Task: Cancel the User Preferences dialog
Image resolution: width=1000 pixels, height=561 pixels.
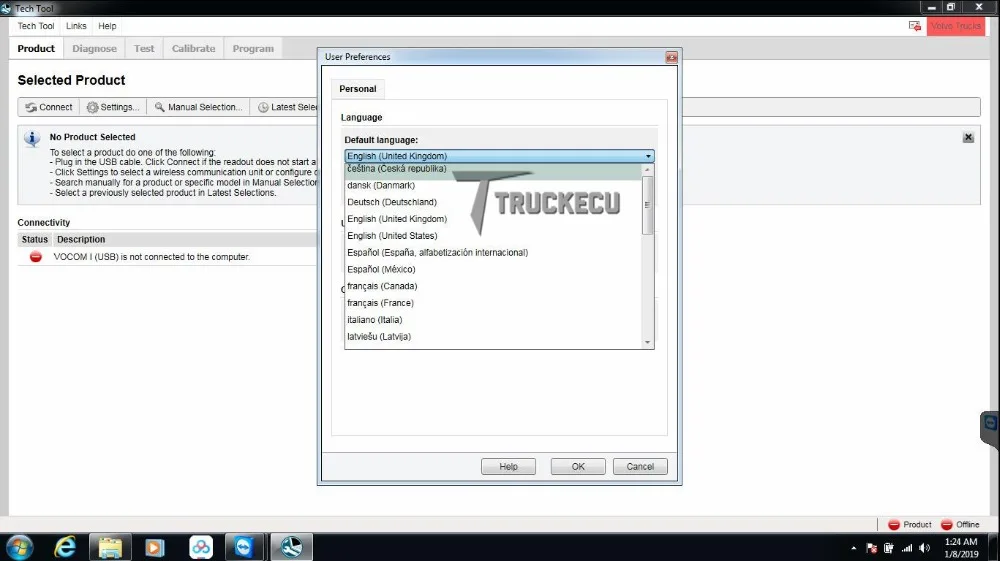Action: tap(640, 467)
